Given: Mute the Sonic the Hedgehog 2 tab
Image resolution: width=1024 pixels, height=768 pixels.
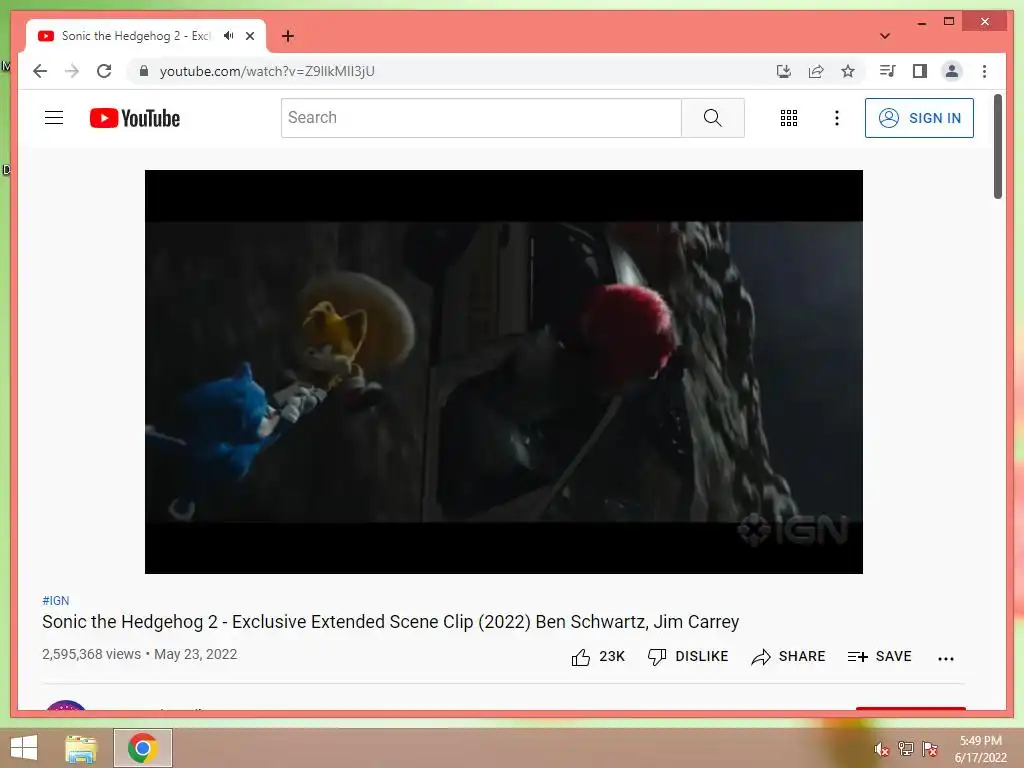Looking at the screenshot, I should (228, 36).
